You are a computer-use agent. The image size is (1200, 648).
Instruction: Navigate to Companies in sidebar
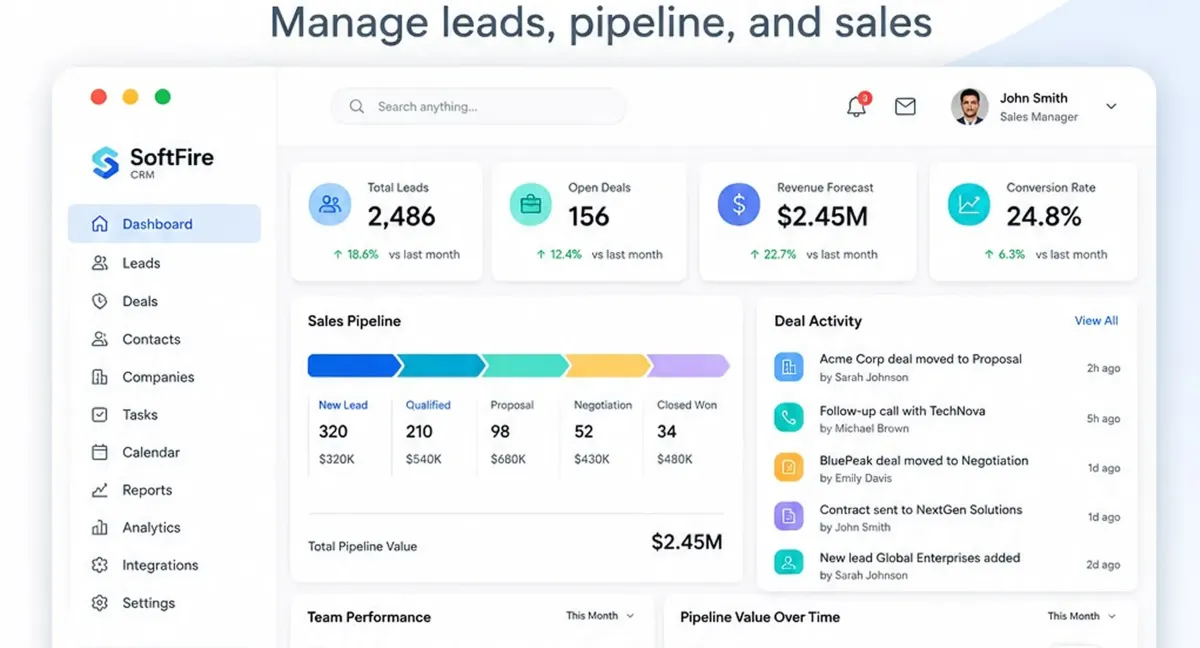[x=158, y=377]
